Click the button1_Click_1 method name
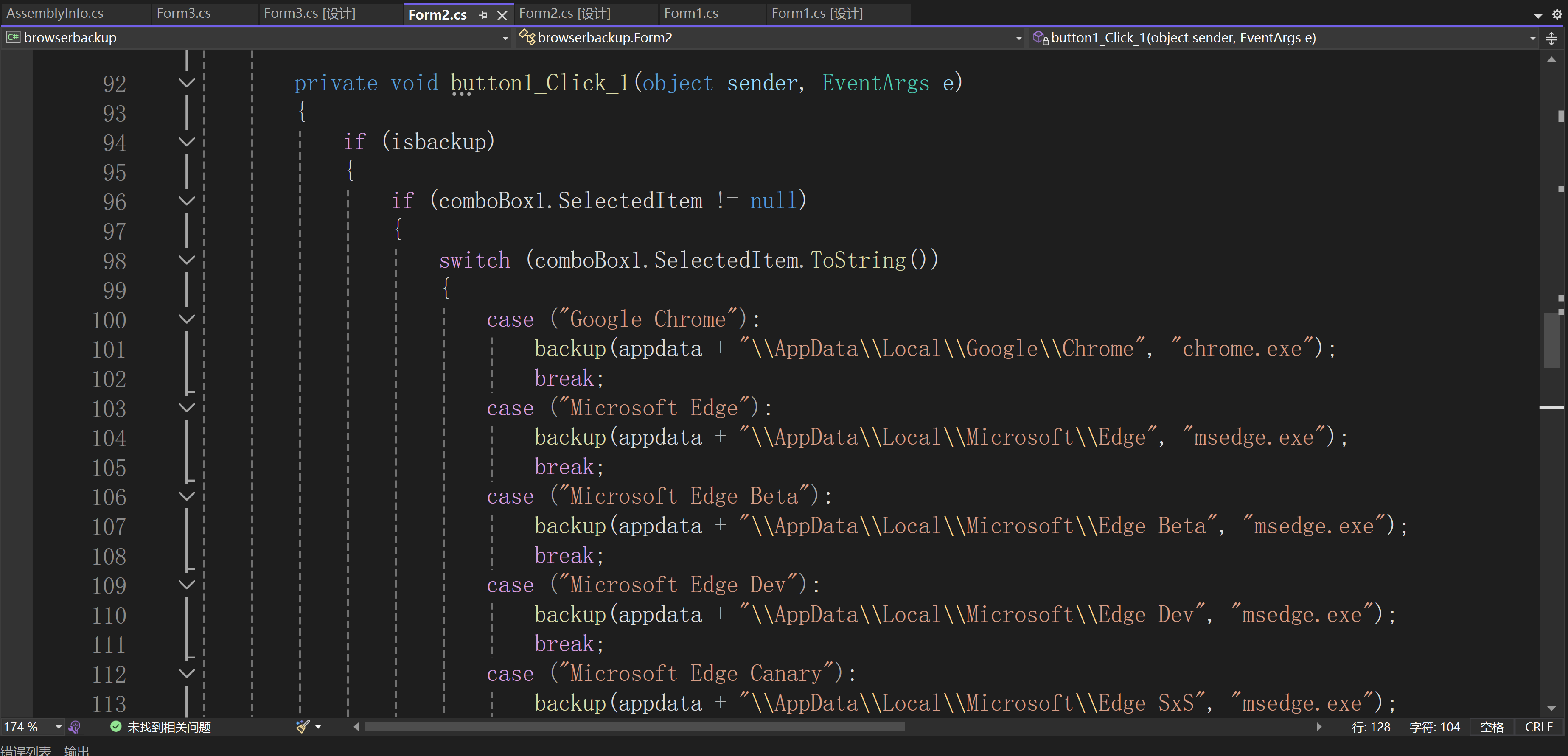This screenshot has height=756, width=1568. coord(539,83)
